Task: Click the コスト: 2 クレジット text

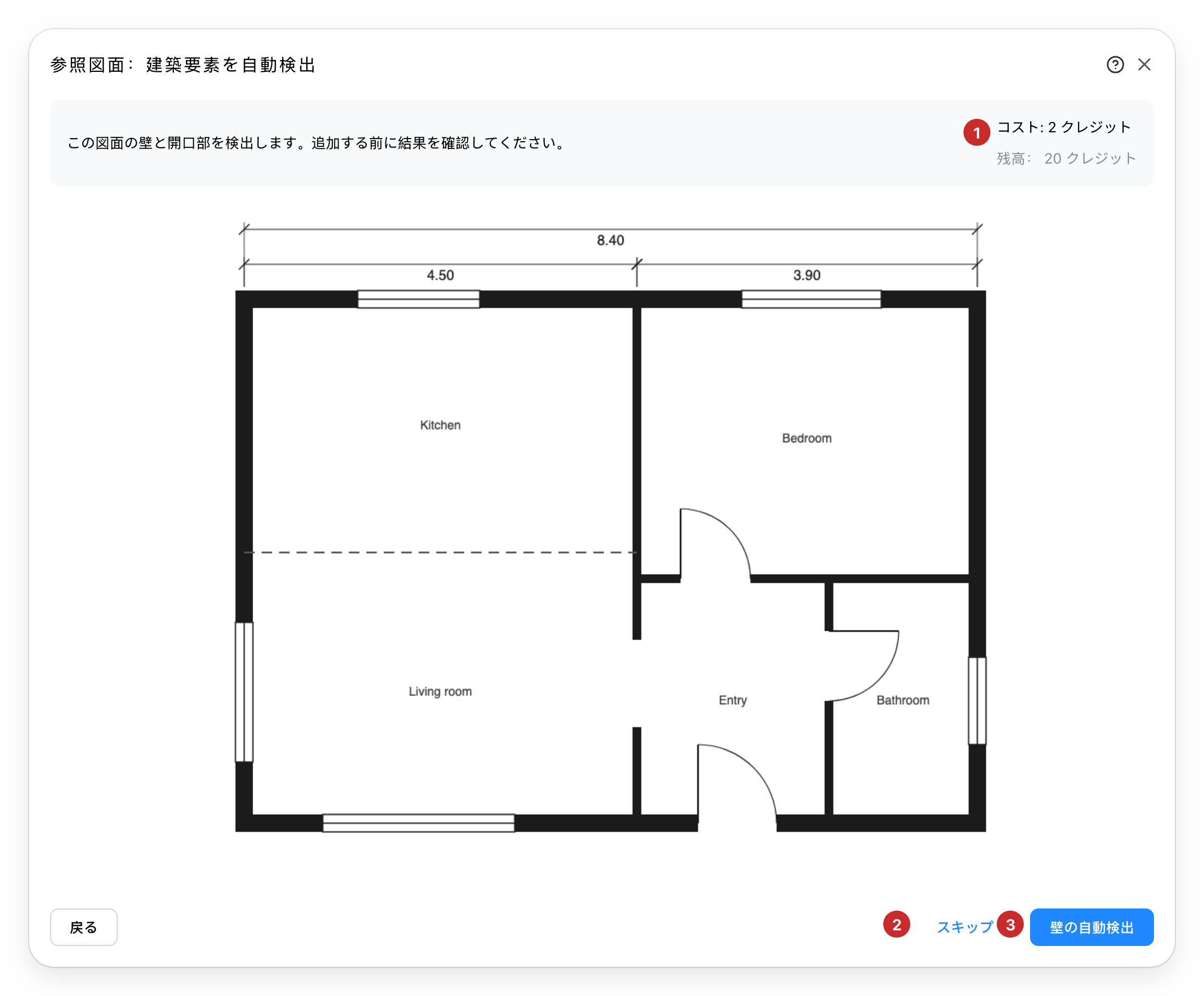Action: [1064, 127]
